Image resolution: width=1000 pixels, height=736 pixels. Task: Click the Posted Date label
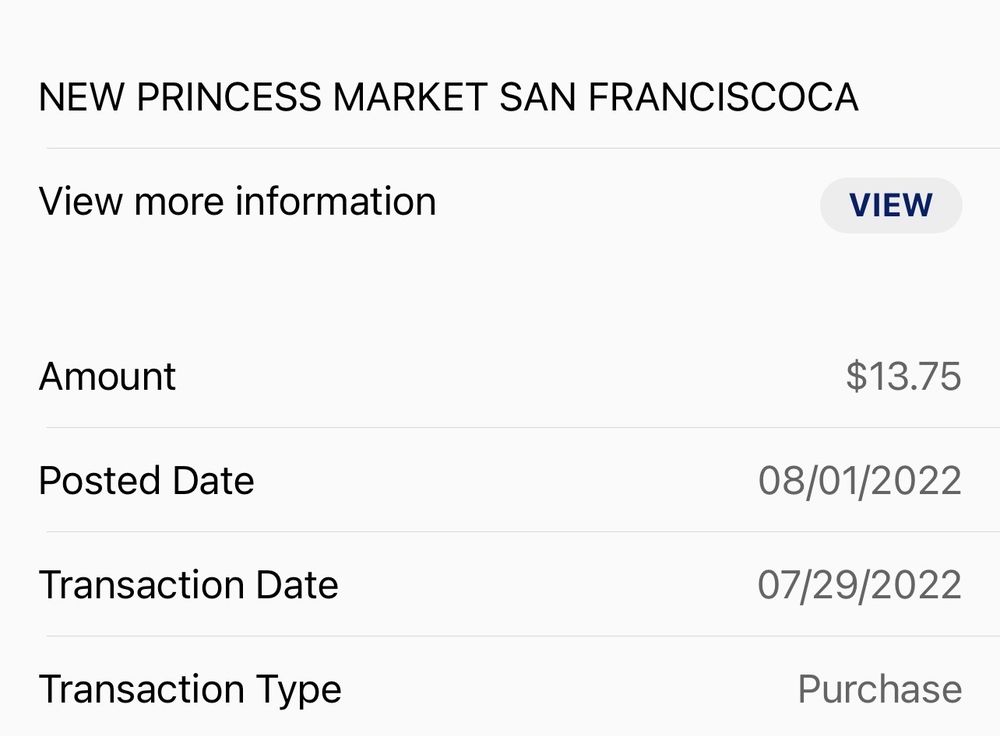(x=146, y=481)
